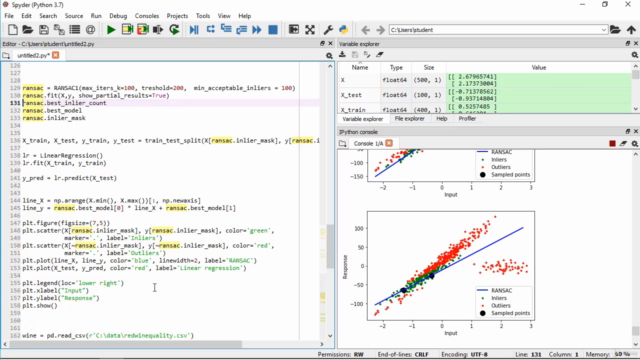Create a new file from the toolbar
Image resolution: width=640 pixels, height=360 pixels.
(13, 30)
